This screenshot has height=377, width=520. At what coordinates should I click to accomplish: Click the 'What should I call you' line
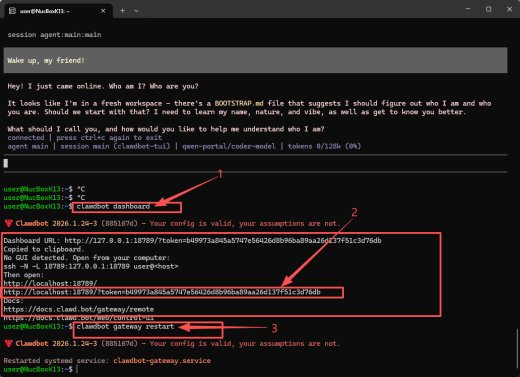point(166,129)
